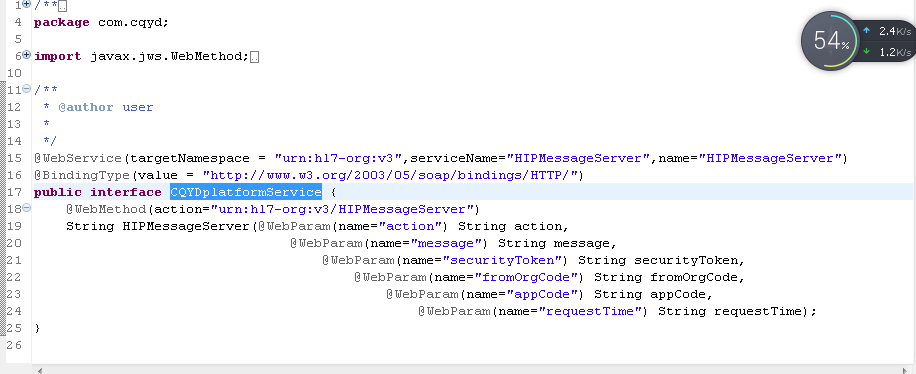Screen dimensions: 916x374
Task: Click the 54% memory usage circle
Action: coord(830,41)
